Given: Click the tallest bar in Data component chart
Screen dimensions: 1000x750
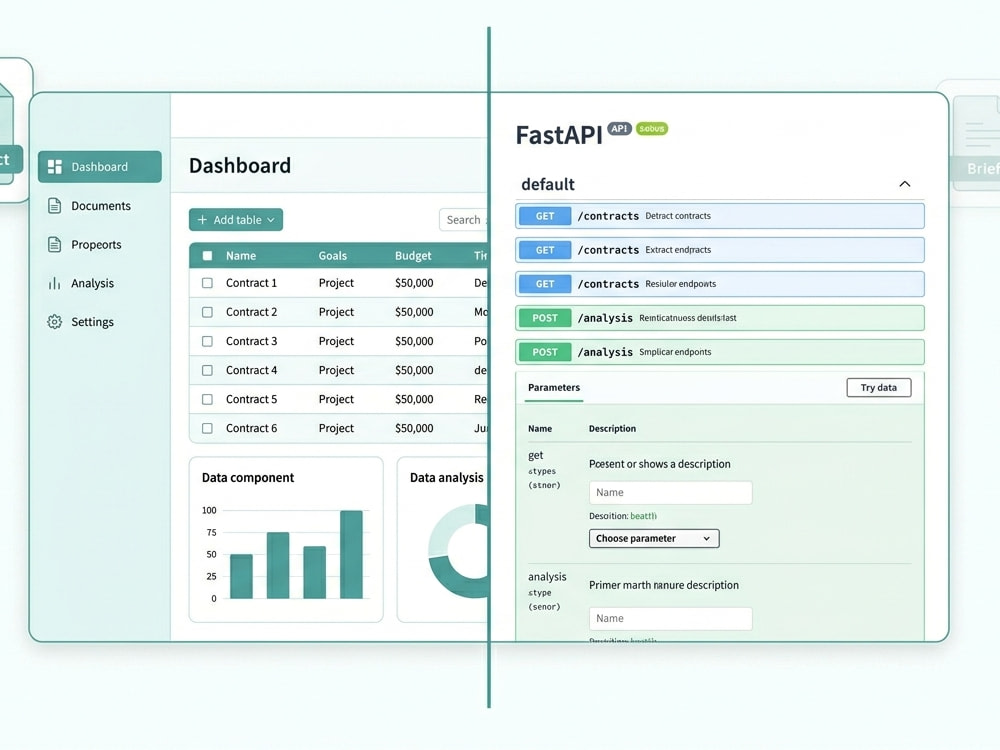Looking at the screenshot, I should [x=351, y=554].
